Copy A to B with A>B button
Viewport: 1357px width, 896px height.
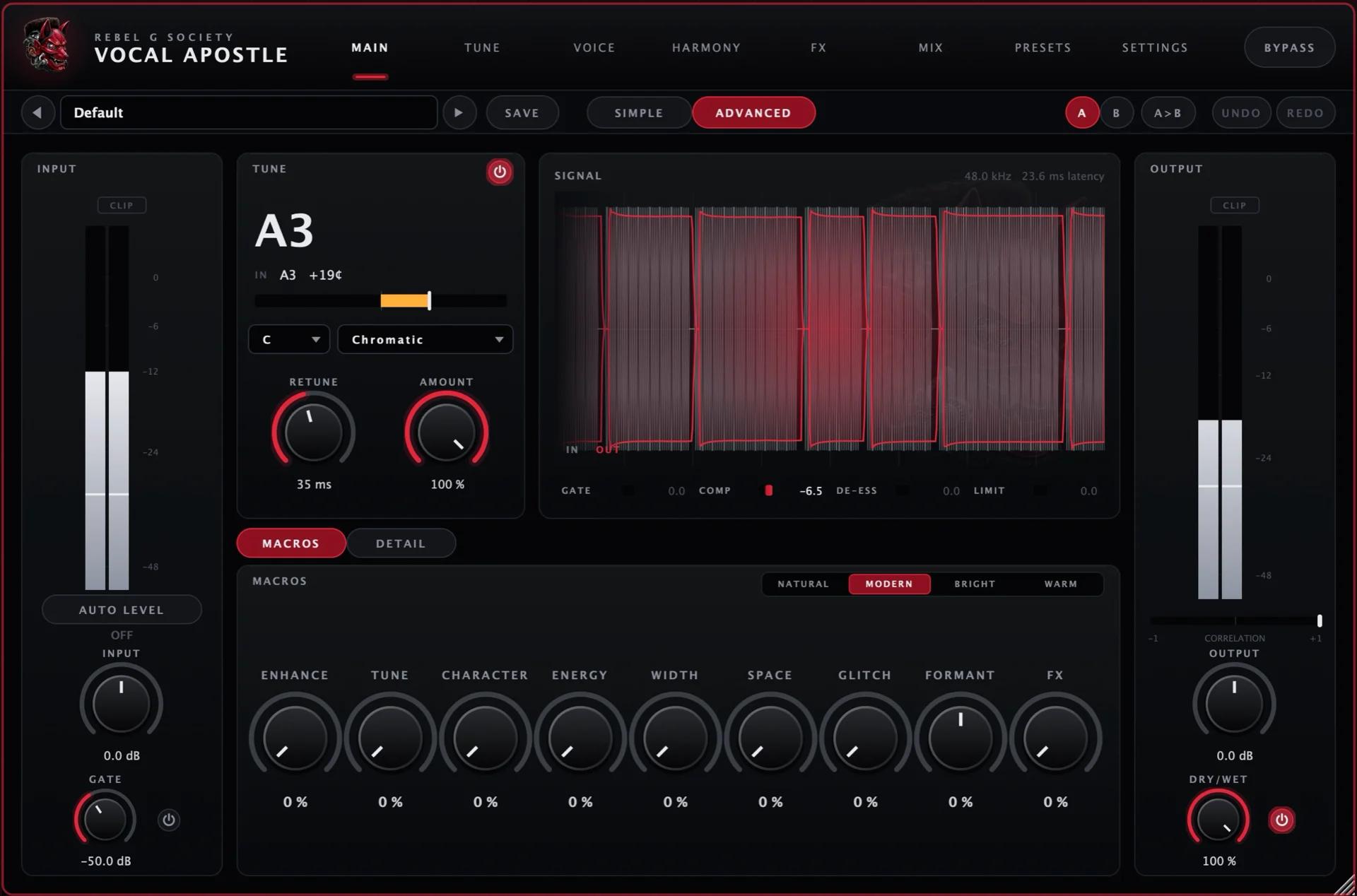click(1168, 113)
